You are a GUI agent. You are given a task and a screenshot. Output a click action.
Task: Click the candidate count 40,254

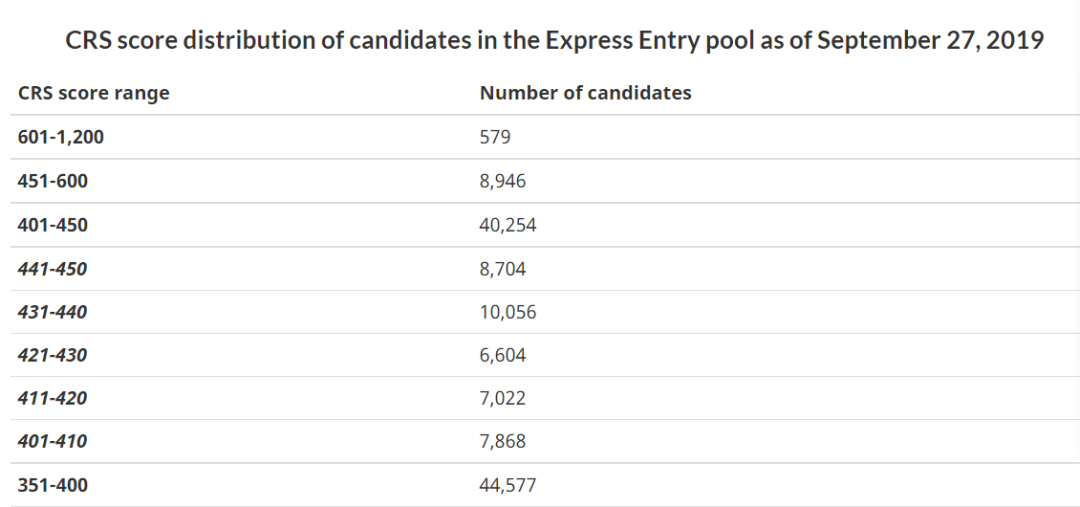[508, 225]
